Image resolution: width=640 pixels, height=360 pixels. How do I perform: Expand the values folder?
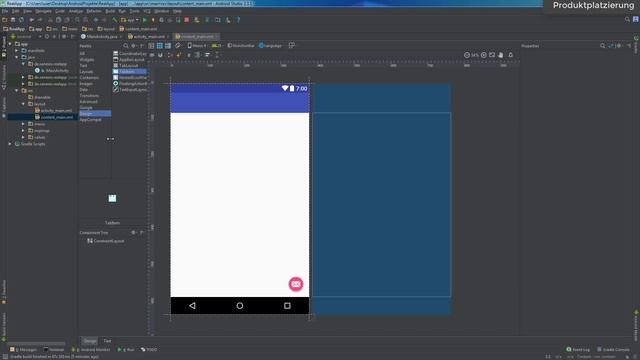pos(23,137)
